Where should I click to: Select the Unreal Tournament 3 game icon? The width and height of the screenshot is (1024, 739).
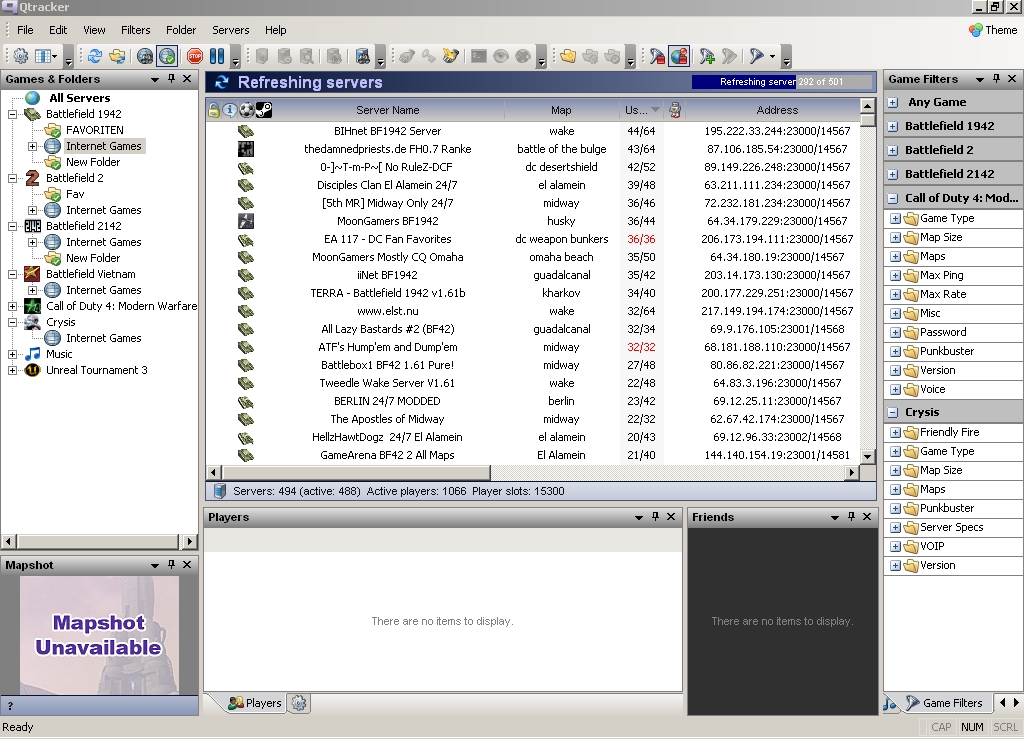click(x=32, y=370)
